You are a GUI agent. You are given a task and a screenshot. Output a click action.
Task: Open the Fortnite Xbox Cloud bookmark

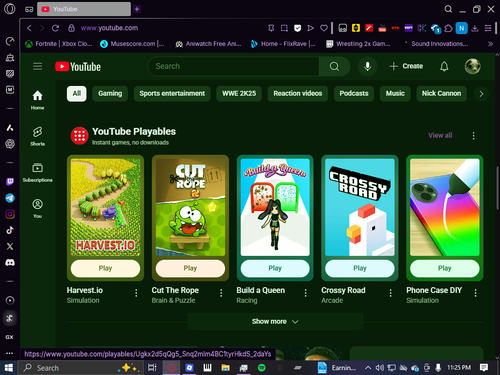pyautogui.click(x=59, y=44)
